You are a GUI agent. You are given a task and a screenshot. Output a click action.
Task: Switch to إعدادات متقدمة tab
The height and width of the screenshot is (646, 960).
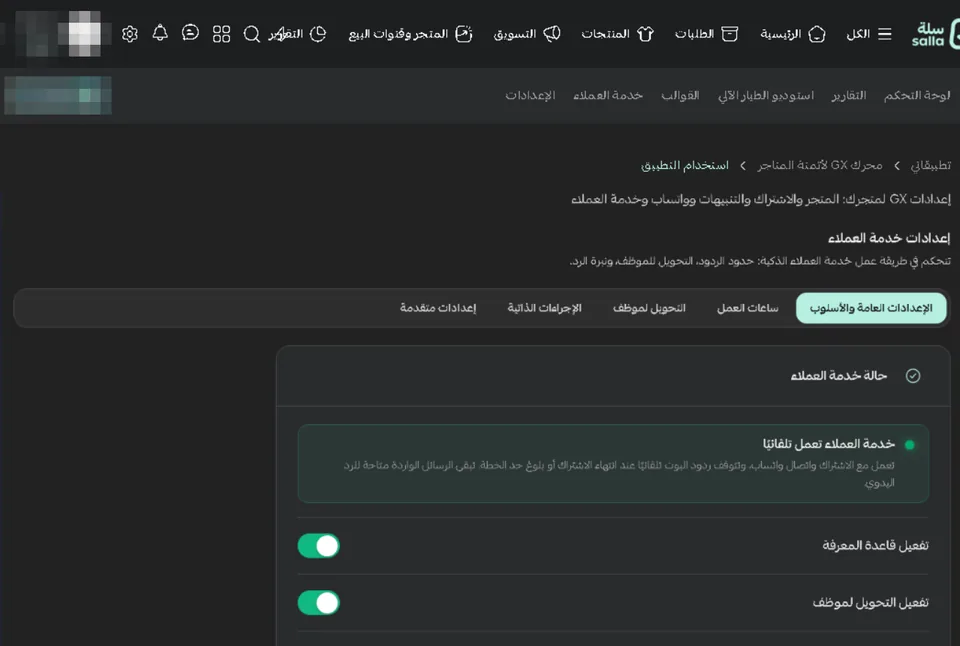(438, 308)
